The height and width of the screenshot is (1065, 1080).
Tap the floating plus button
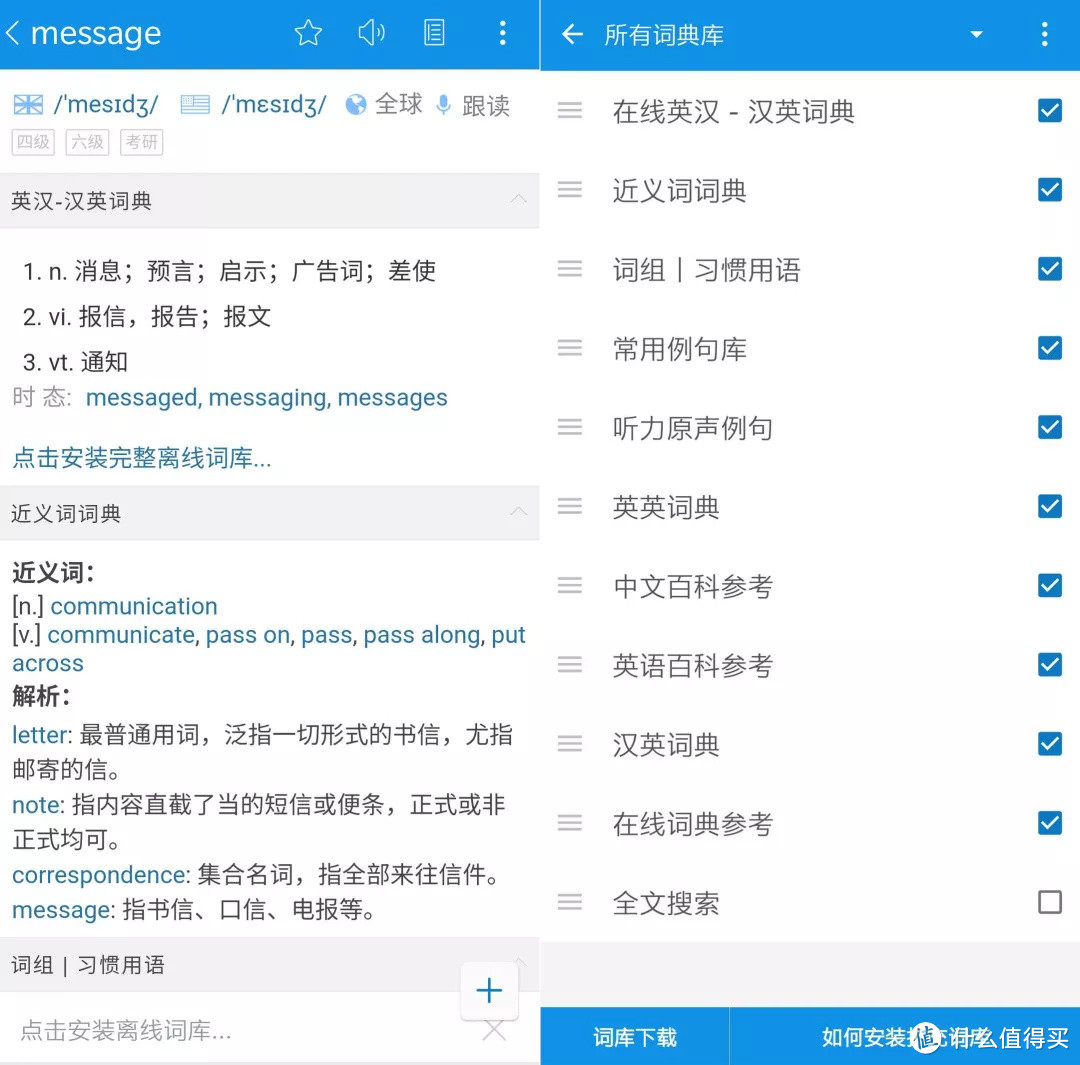click(489, 990)
